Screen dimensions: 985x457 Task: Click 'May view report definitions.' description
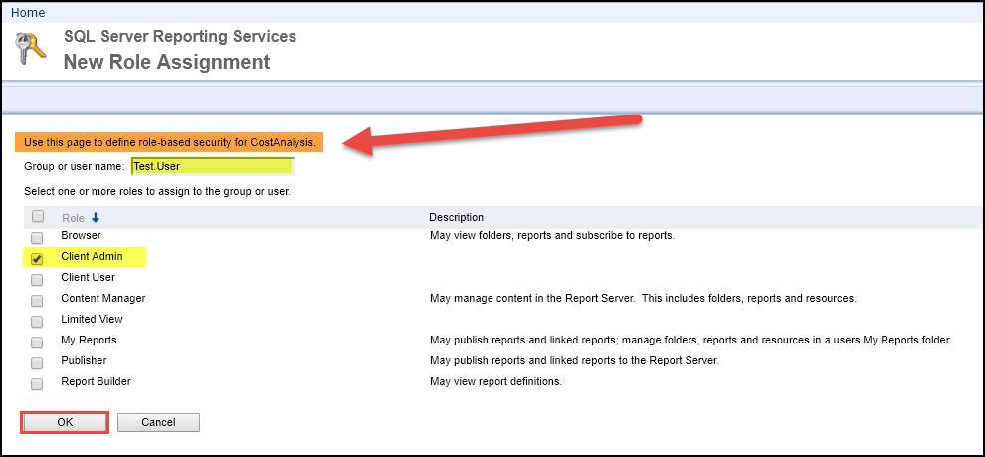[496, 382]
